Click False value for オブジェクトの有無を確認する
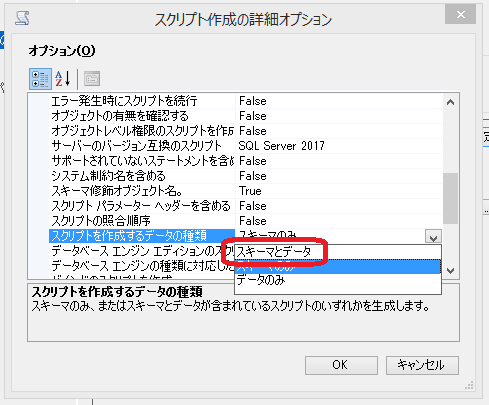Viewport: 489px width, 405px height. pos(339,116)
